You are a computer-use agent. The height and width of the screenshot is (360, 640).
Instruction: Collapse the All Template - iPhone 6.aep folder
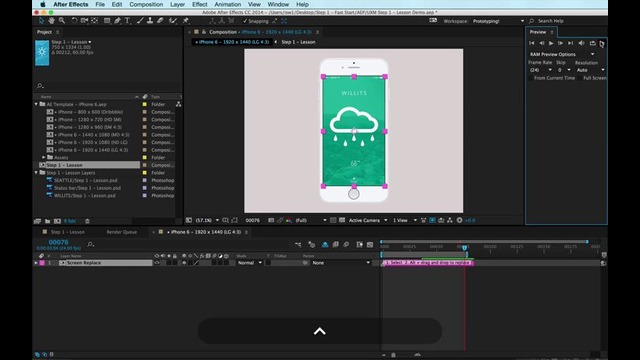(36, 104)
